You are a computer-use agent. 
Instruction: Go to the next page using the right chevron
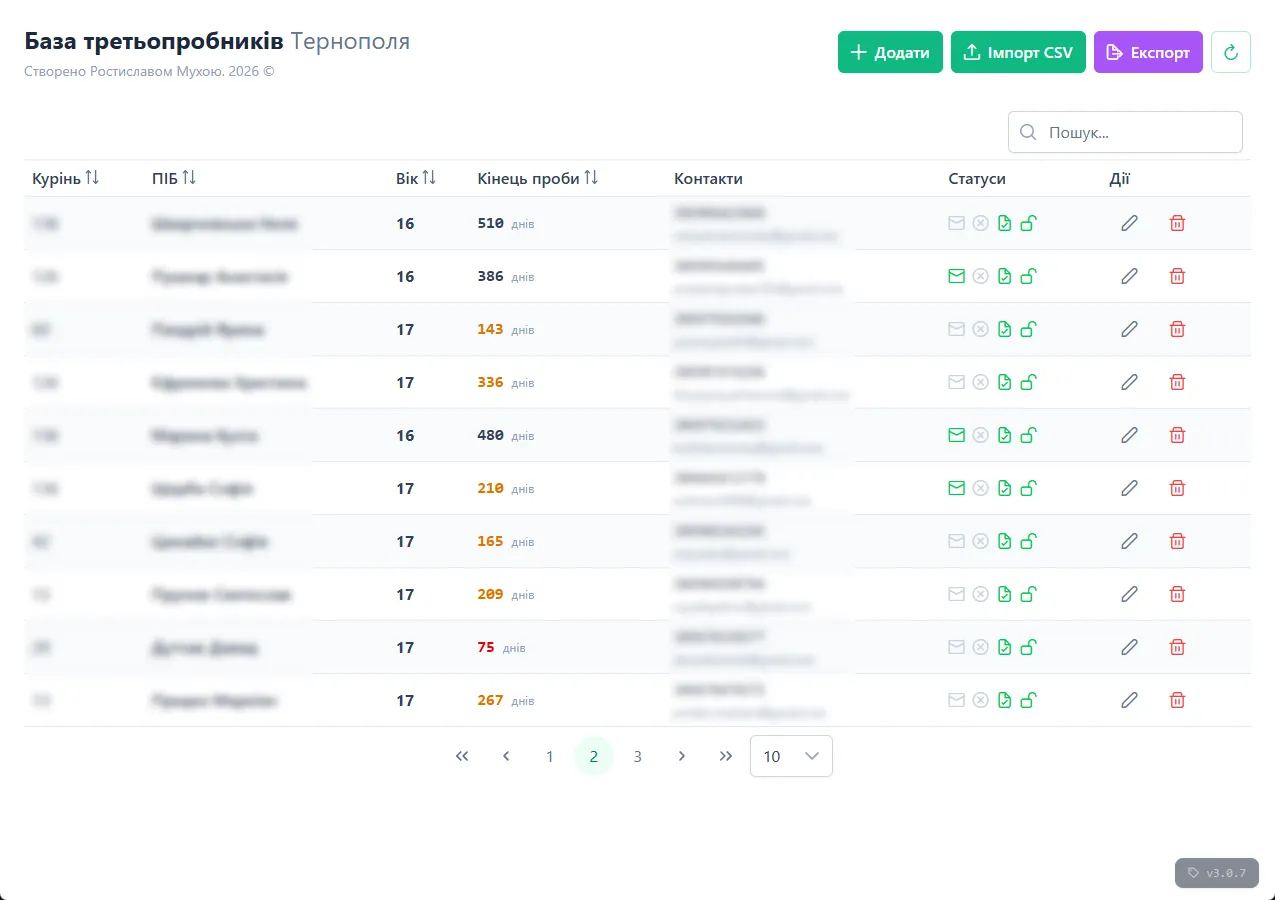click(682, 756)
